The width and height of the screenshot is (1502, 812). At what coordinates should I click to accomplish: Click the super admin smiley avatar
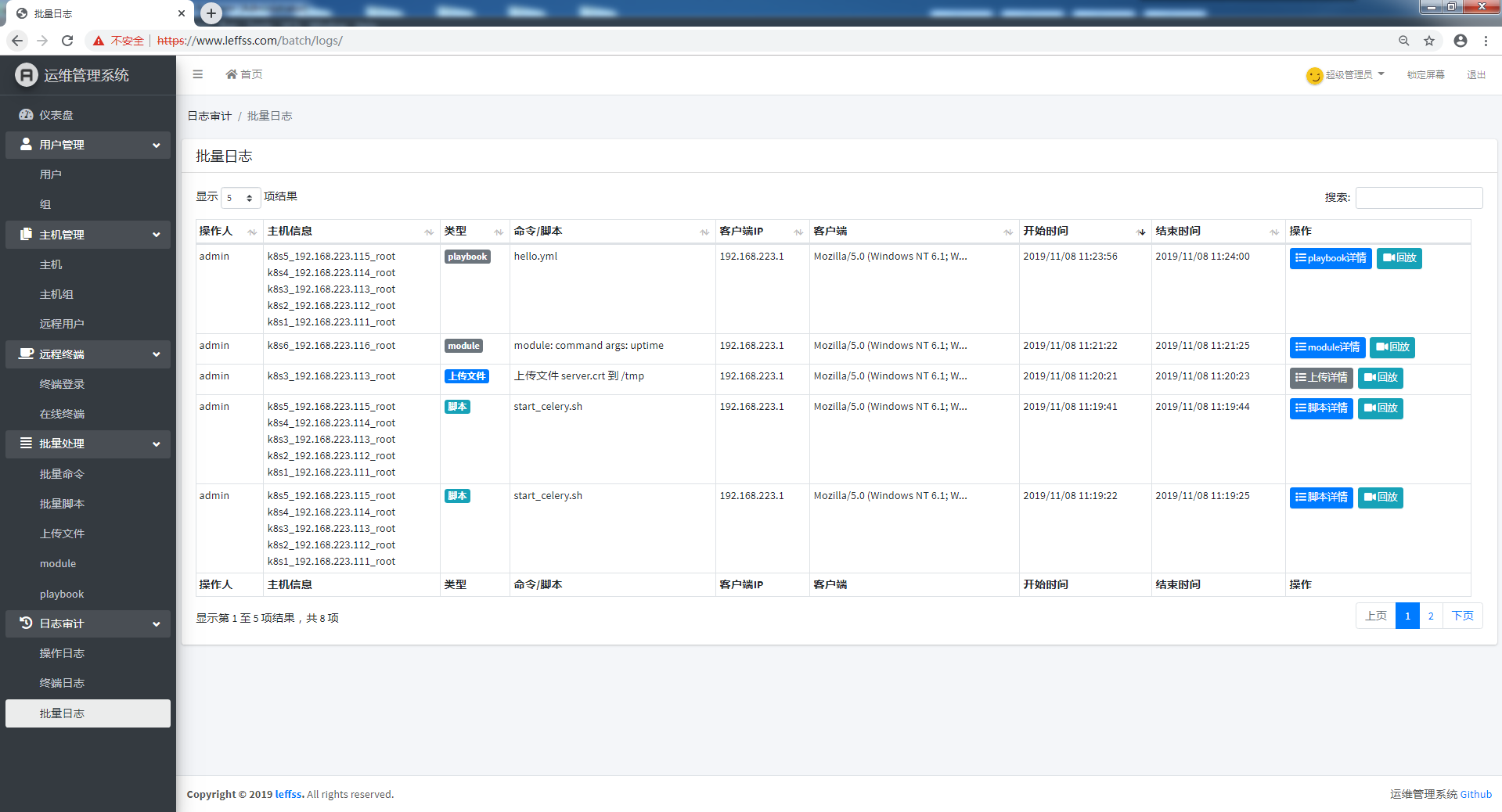click(1314, 75)
